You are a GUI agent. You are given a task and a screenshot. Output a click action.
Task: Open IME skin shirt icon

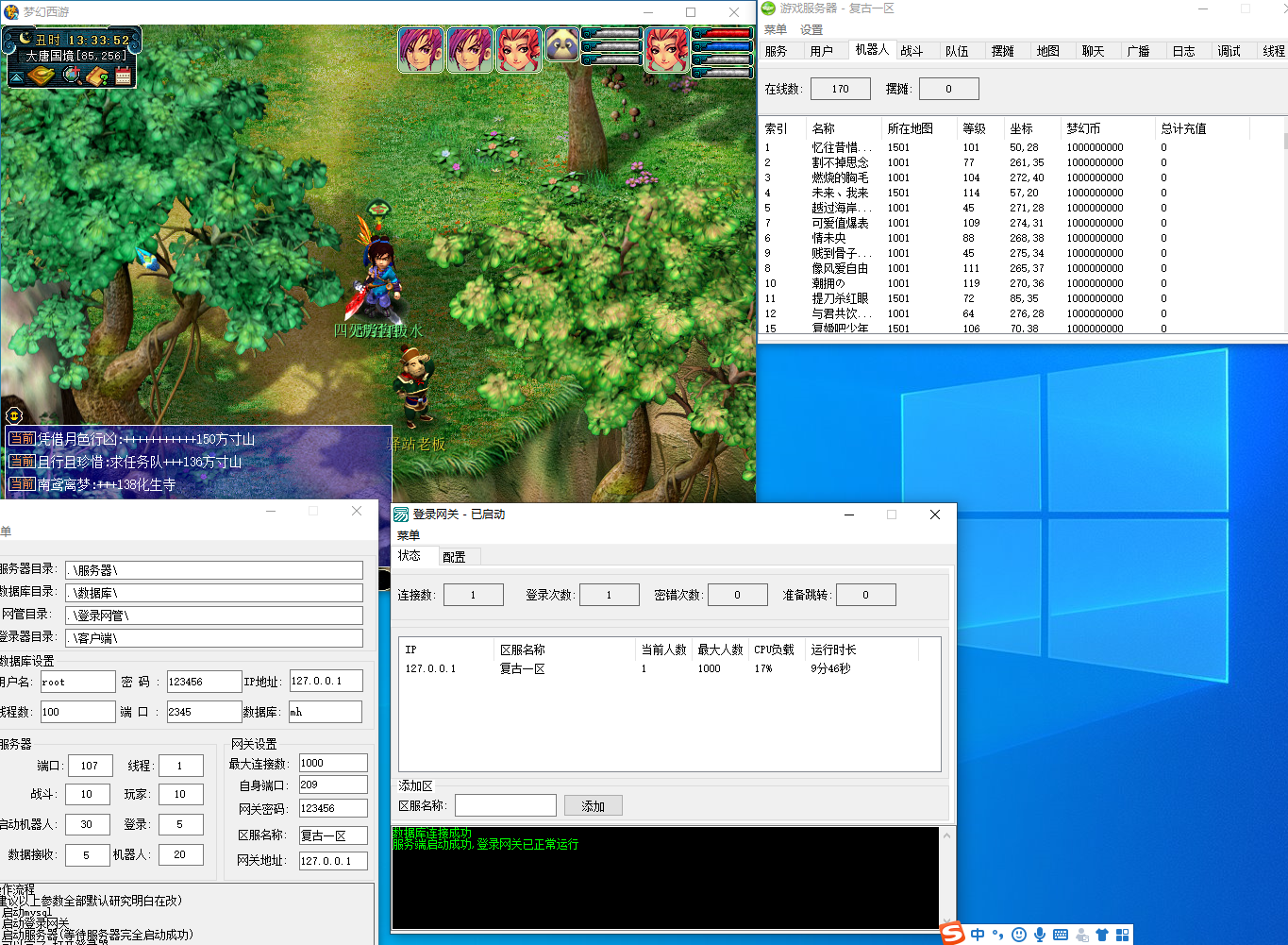click(1102, 935)
